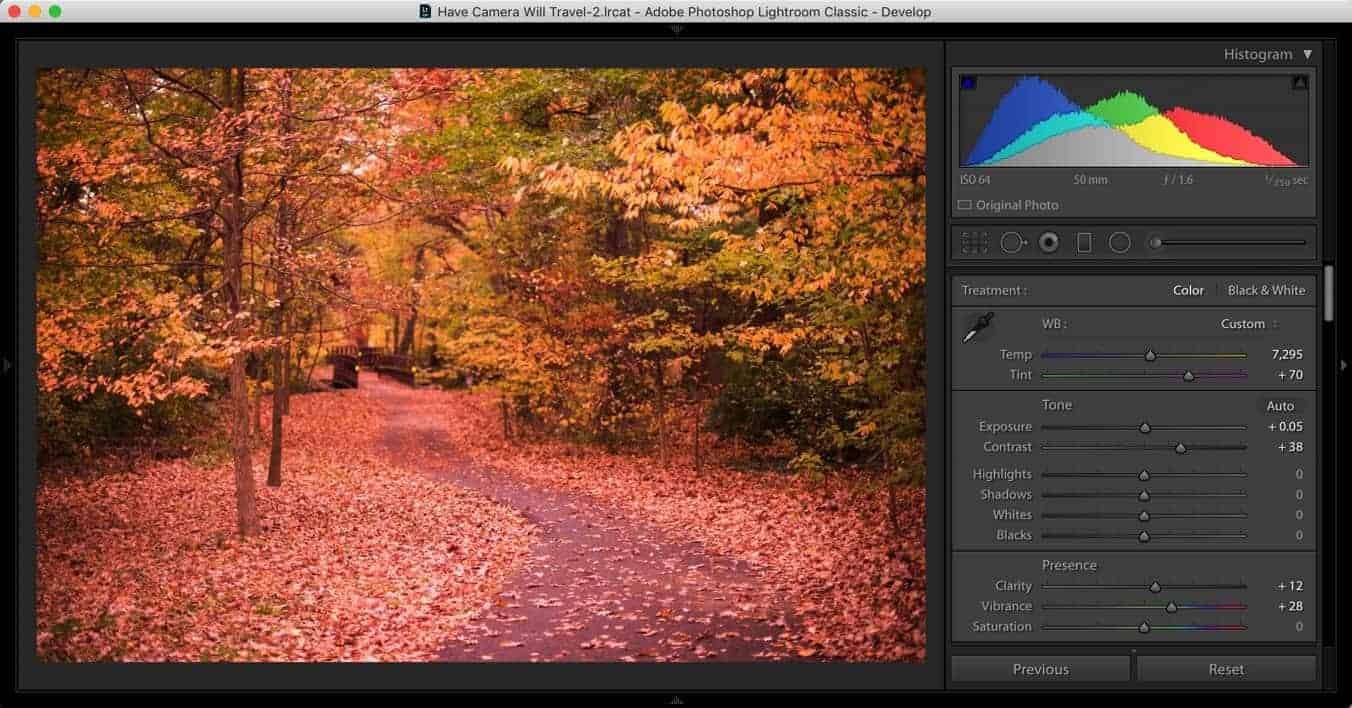Viewport: 1352px width, 708px height.
Task: Click the 'Treatment :' label
Action: (994, 290)
